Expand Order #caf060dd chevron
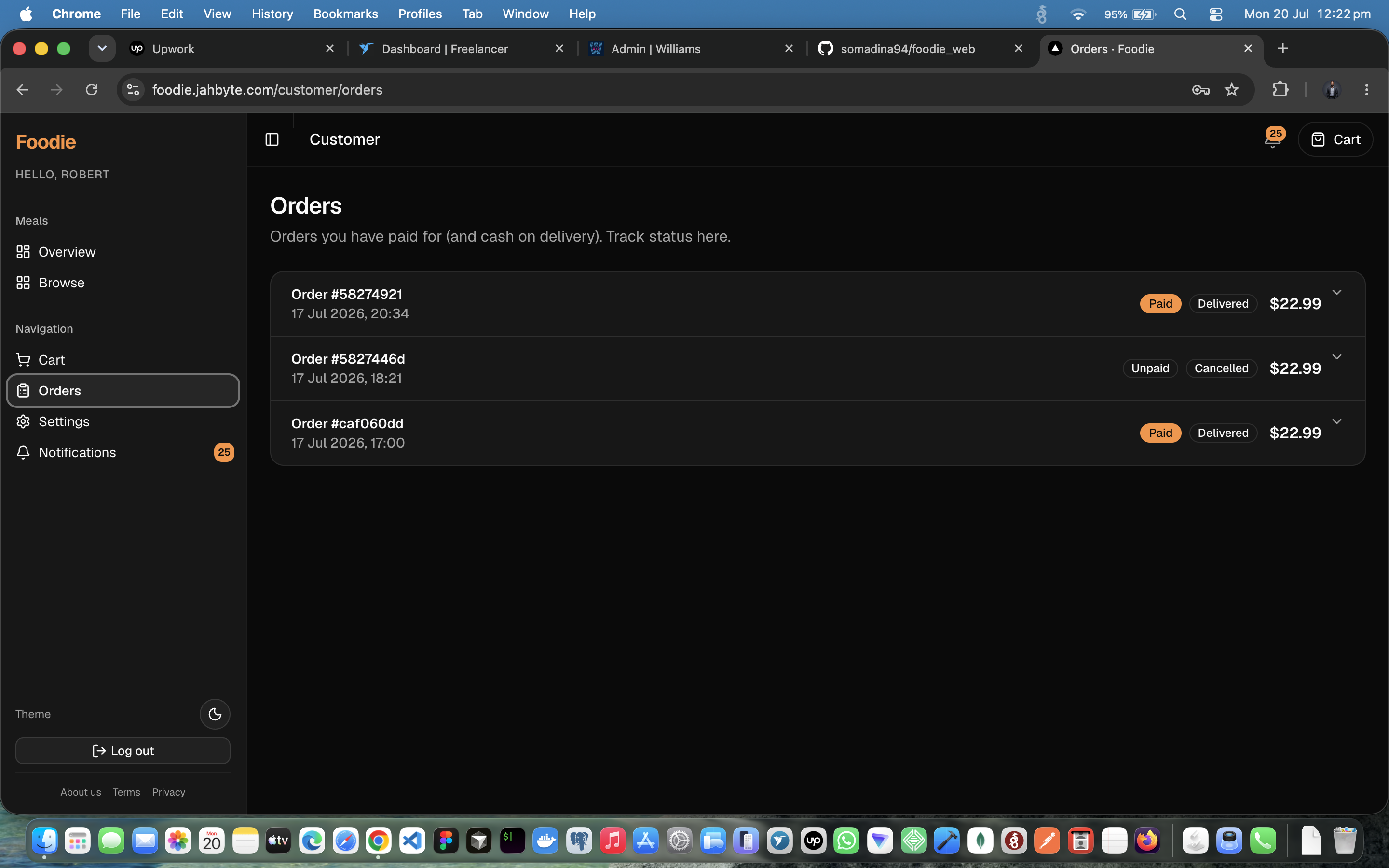The height and width of the screenshot is (868, 1389). point(1337,422)
